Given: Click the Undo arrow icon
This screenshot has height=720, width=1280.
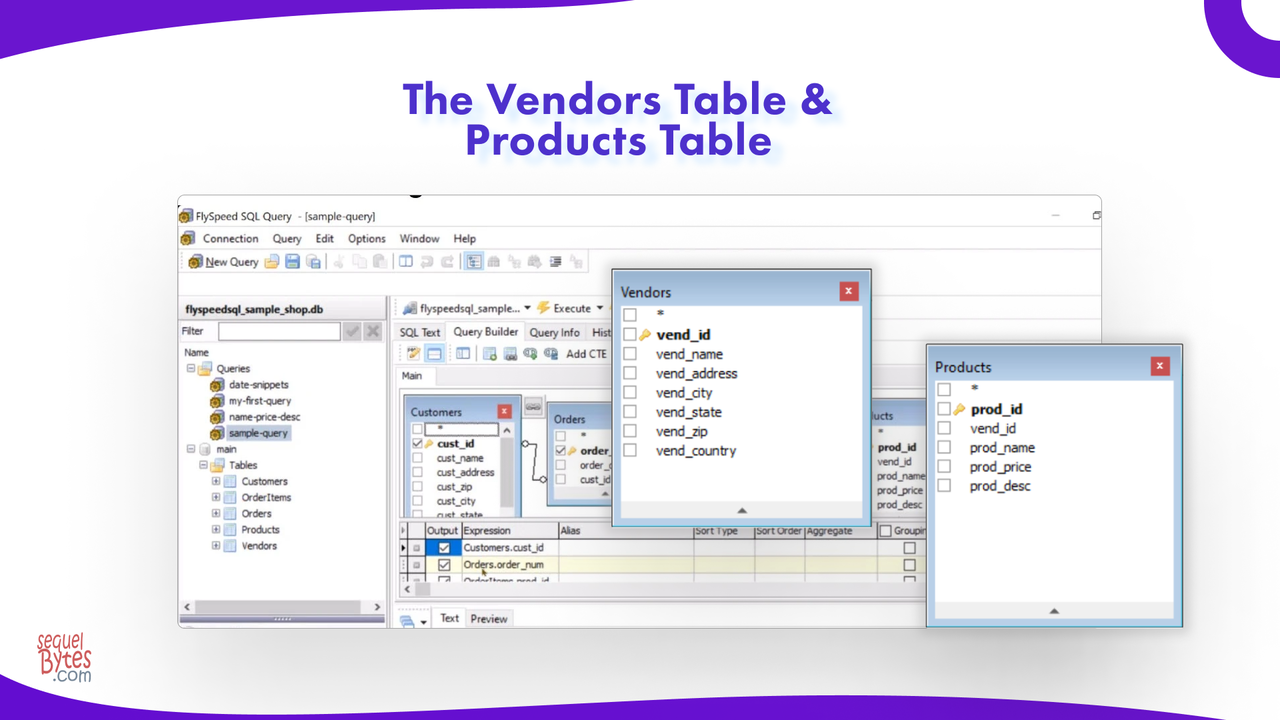Looking at the screenshot, I should (427, 262).
